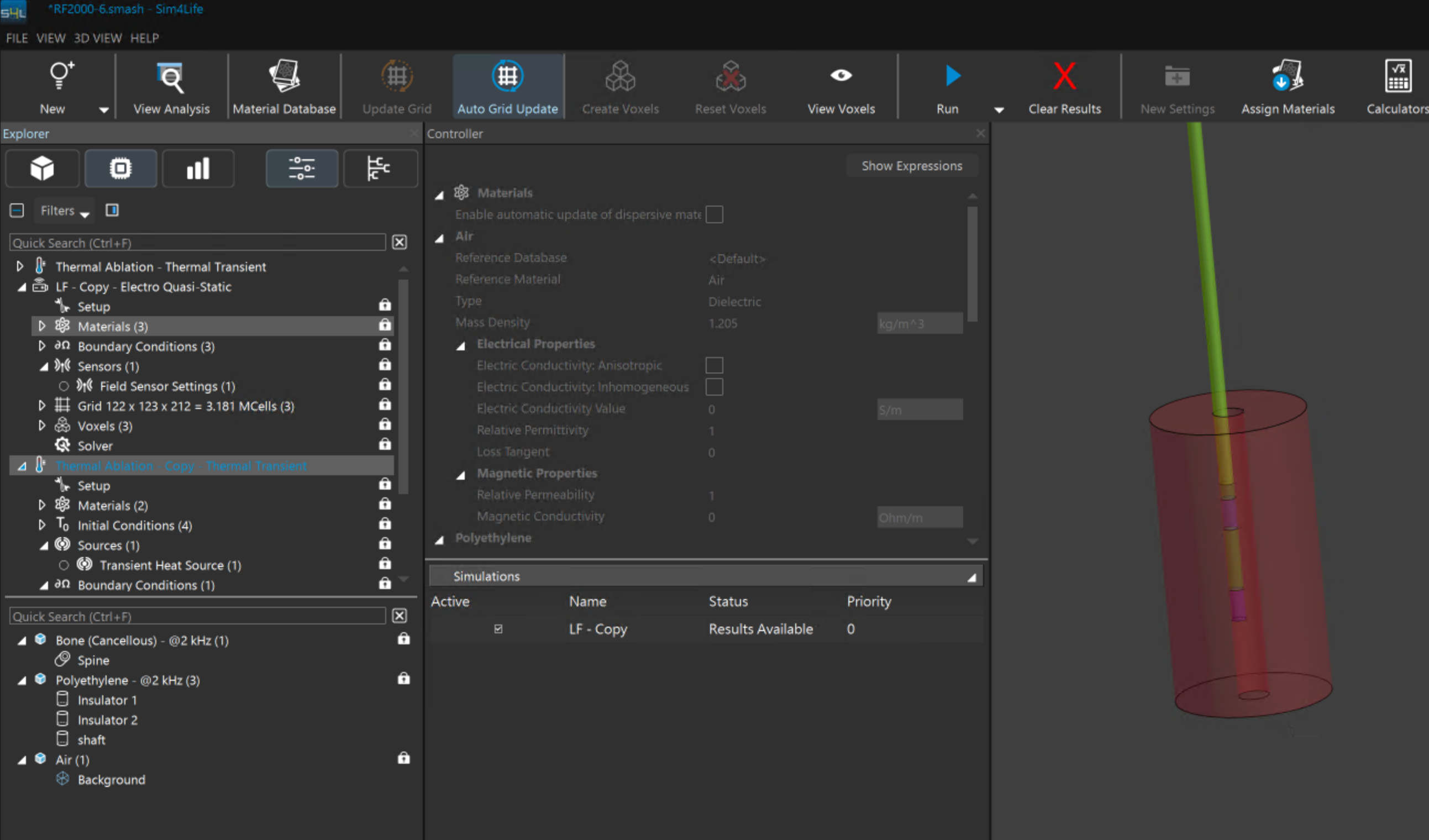The height and width of the screenshot is (840, 1429).
Task: Check Electric Conductivity: Anisotropic box
Action: tap(714, 365)
